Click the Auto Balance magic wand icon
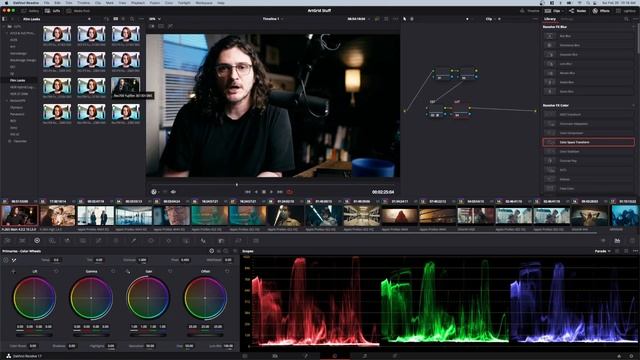The image size is (640, 360). (x=14, y=260)
